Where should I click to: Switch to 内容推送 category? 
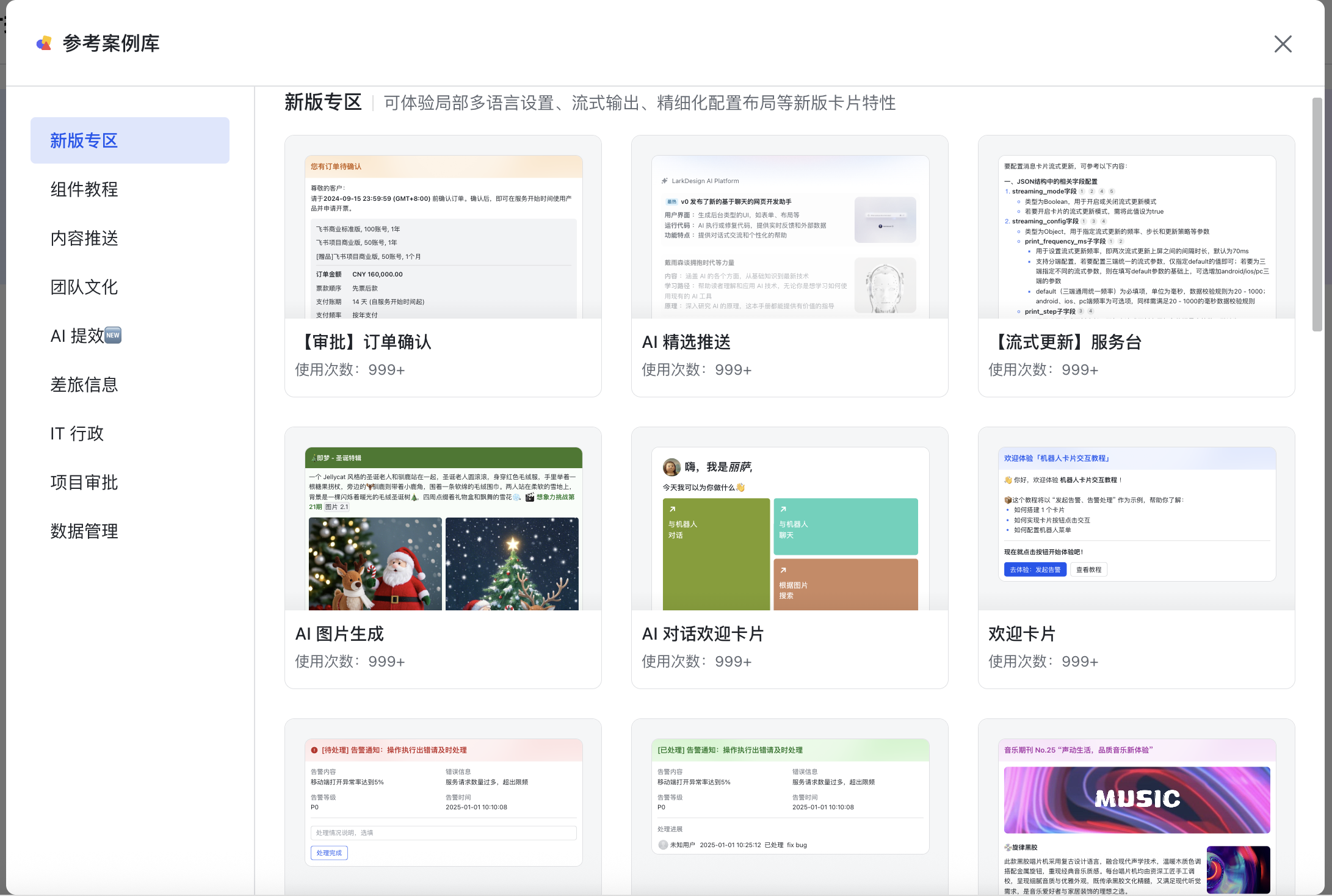coord(84,238)
